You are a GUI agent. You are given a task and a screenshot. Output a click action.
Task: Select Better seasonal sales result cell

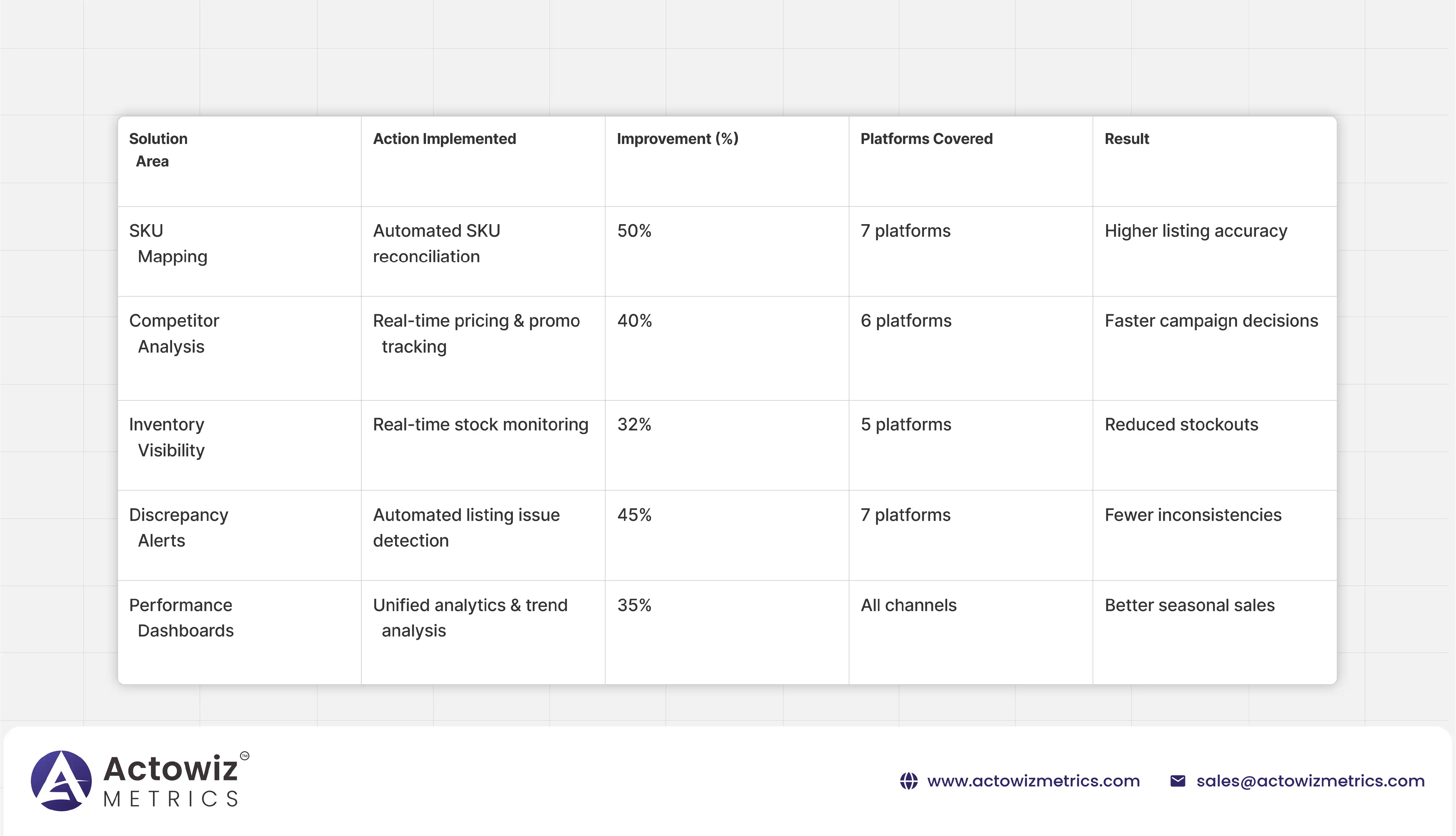click(1189, 605)
